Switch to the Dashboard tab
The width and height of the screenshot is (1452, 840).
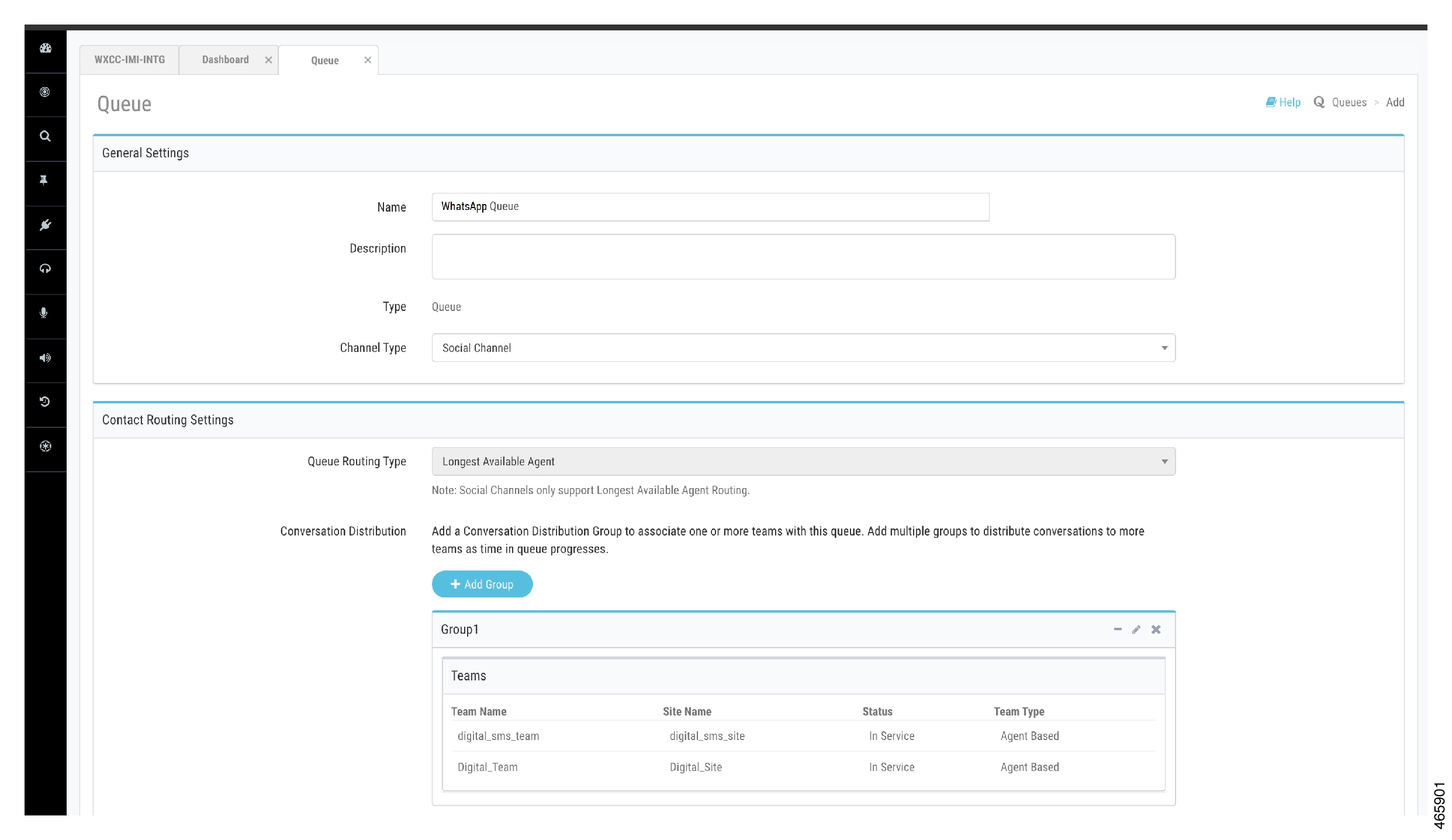click(x=225, y=59)
